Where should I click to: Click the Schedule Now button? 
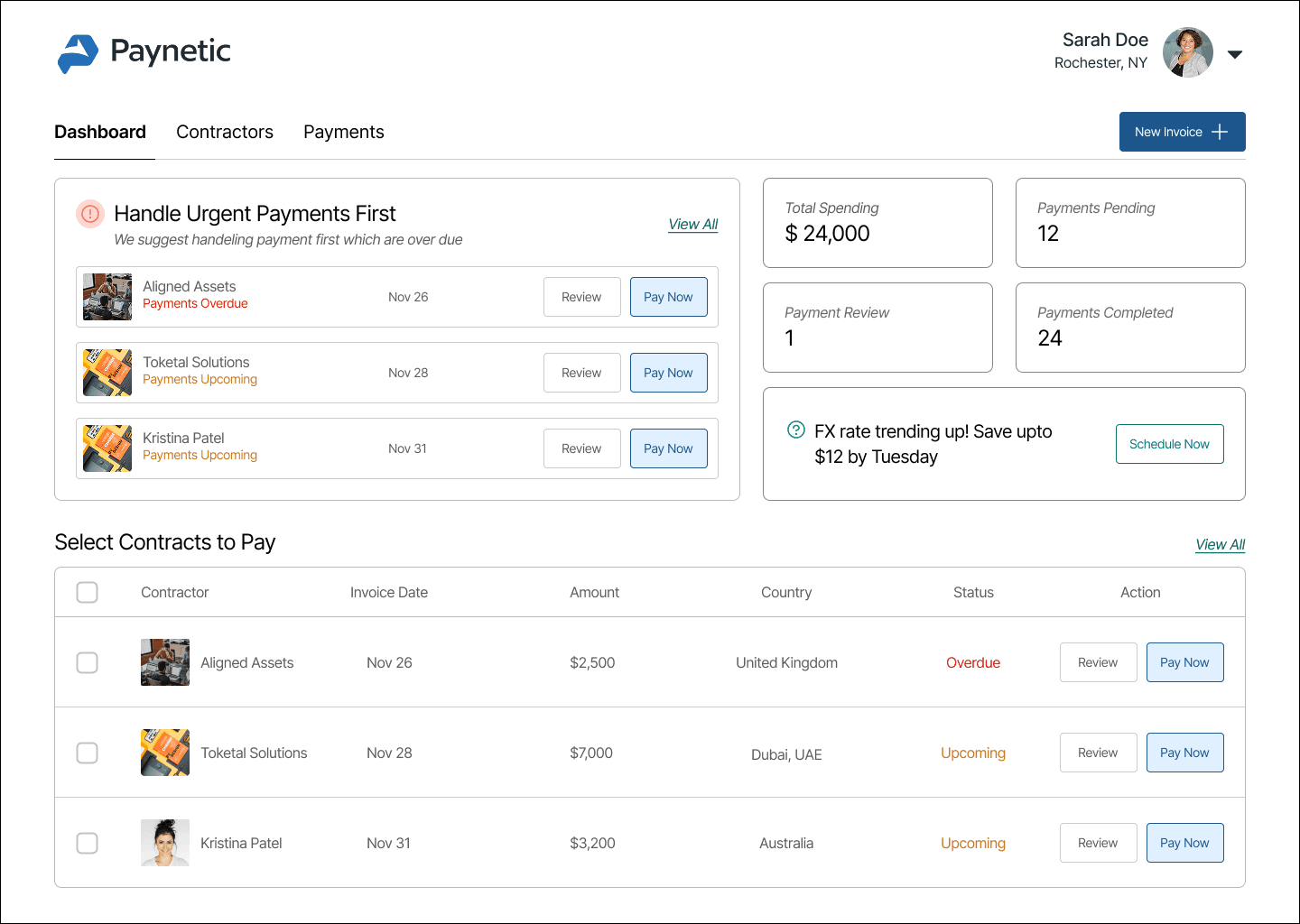click(x=1169, y=444)
